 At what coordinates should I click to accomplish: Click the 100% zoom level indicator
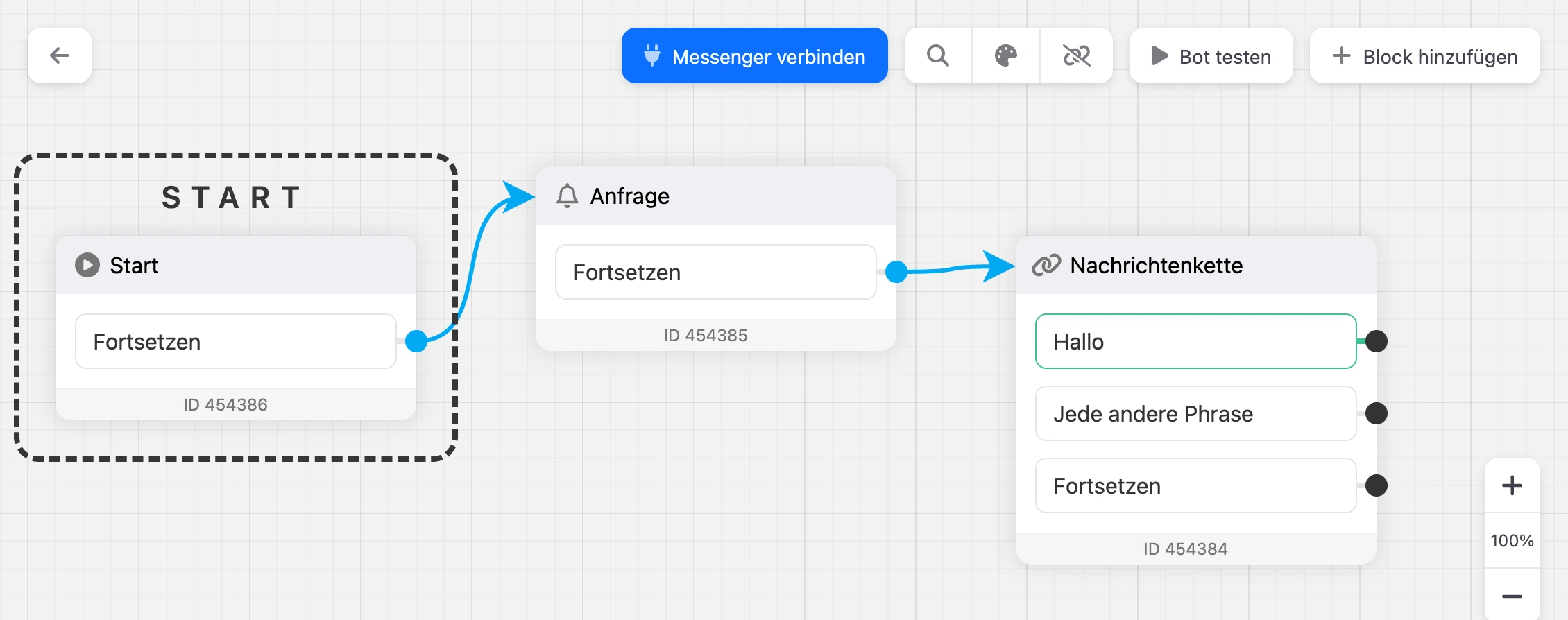[1512, 541]
